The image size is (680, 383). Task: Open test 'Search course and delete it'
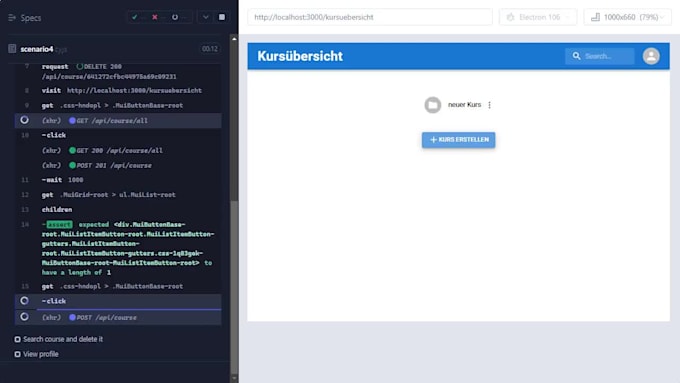pos(63,339)
